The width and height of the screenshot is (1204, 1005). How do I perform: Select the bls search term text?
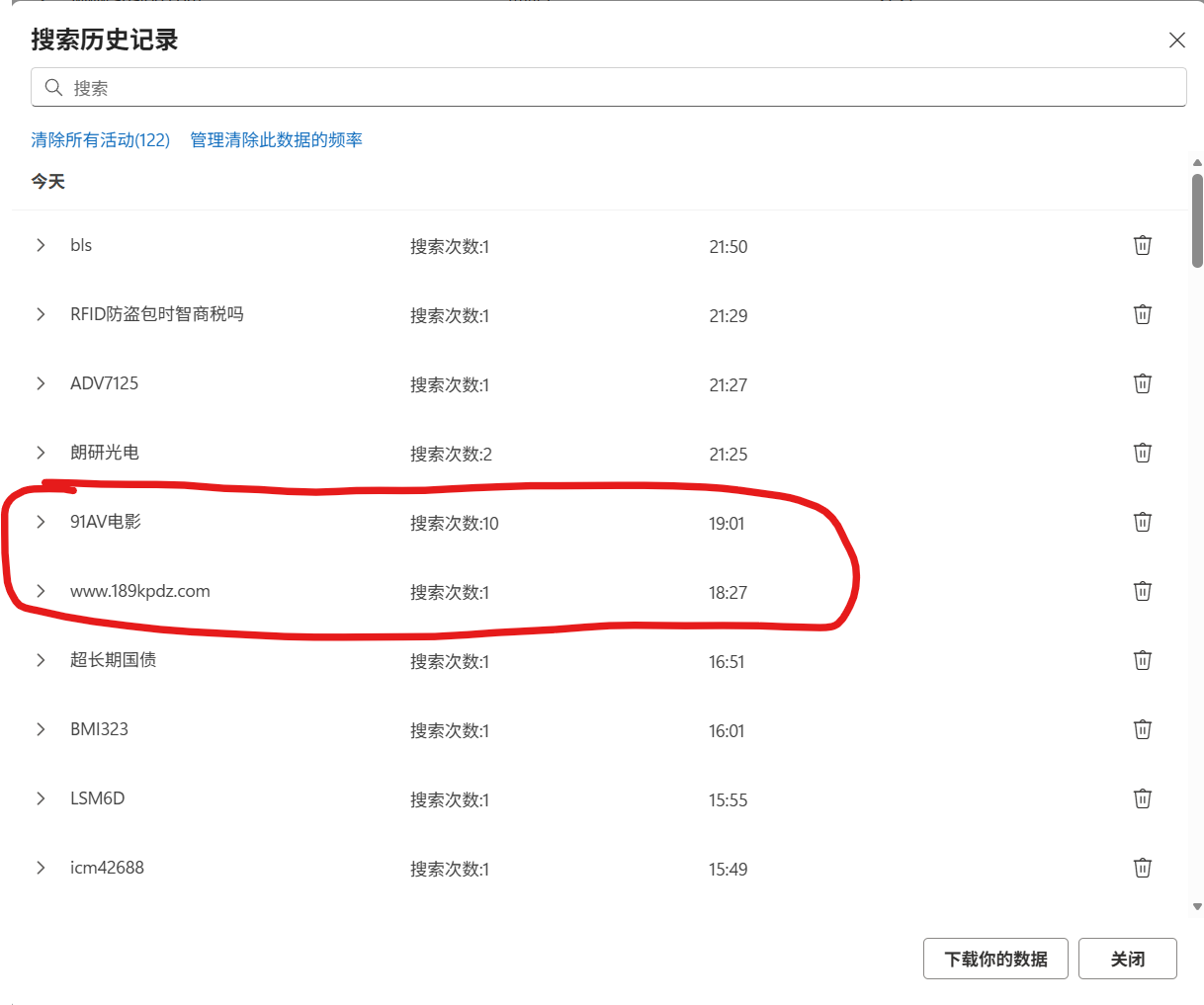pos(81,245)
